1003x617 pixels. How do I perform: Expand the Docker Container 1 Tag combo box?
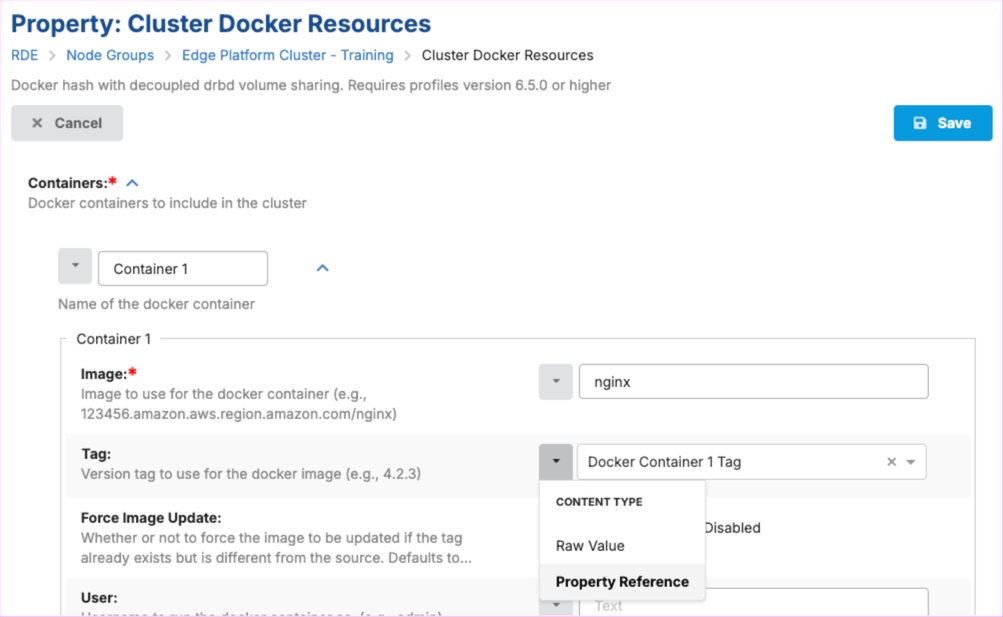(911, 462)
